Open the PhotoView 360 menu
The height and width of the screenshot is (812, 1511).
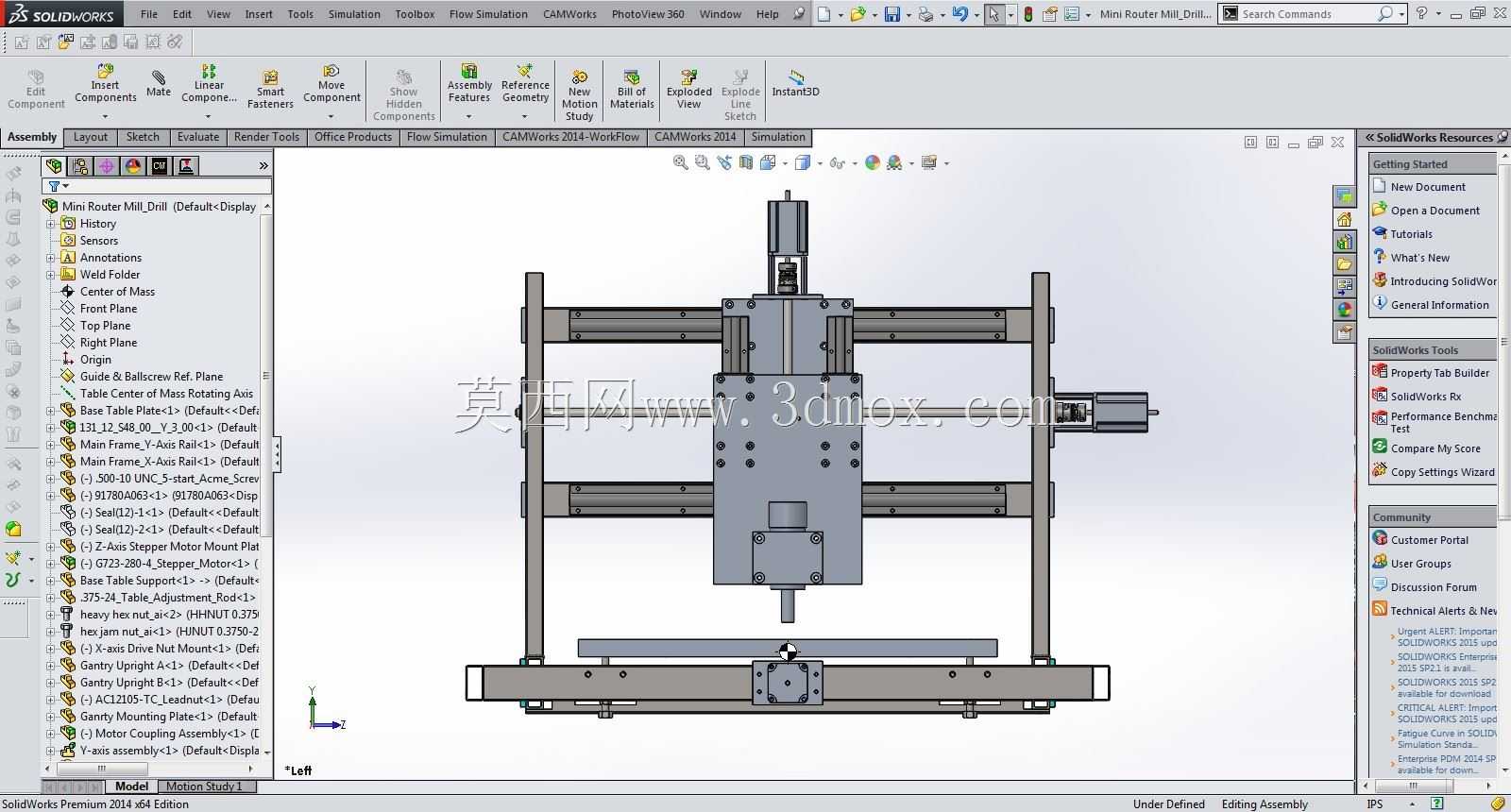(648, 14)
